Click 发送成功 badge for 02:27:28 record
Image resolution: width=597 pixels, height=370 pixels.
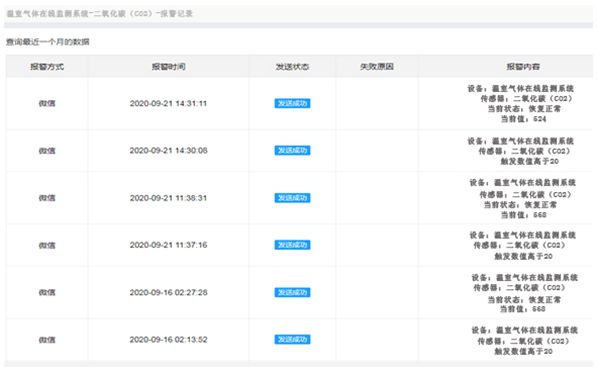coord(292,292)
